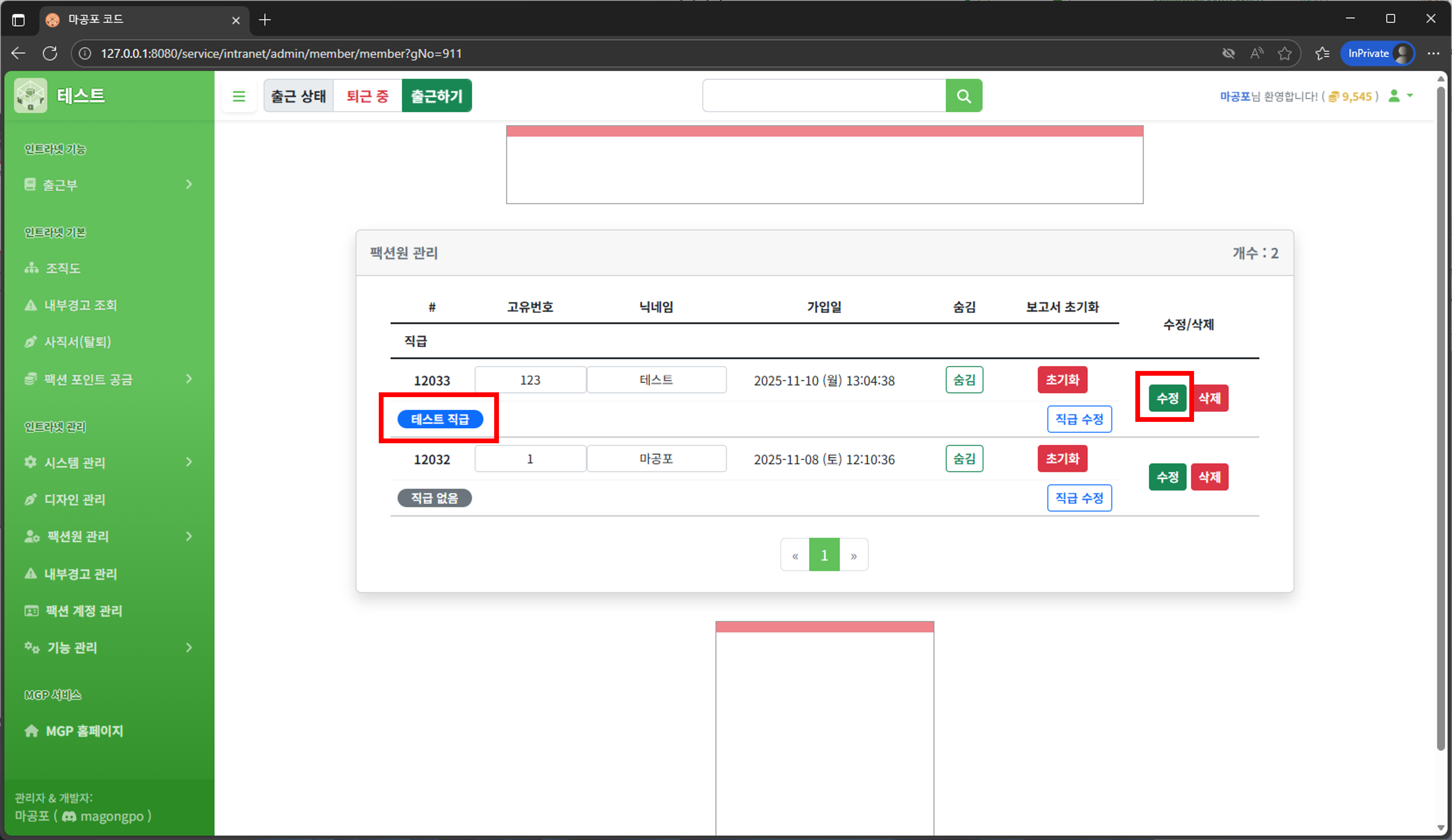Screen dimensions: 1452x840
Task: Click 초기화 for member 테스트
Action: coord(1062,380)
